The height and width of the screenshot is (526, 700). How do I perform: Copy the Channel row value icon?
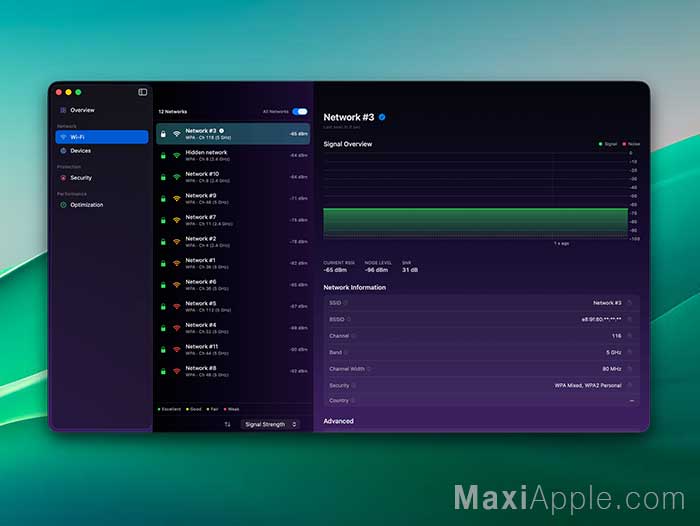pos(630,336)
